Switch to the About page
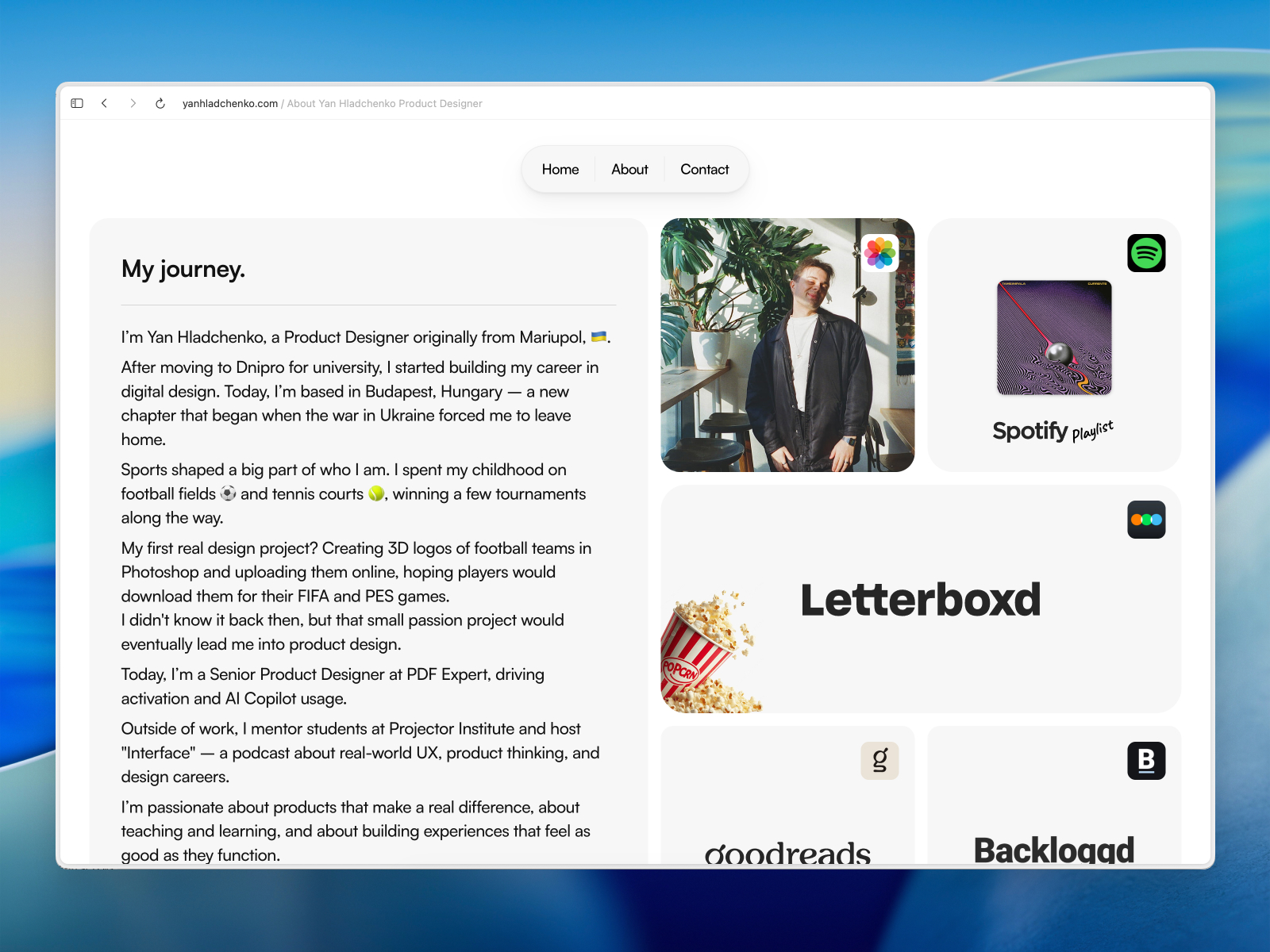Image resolution: width=1270 pixels, height=952 pixels. pos(629,169)
